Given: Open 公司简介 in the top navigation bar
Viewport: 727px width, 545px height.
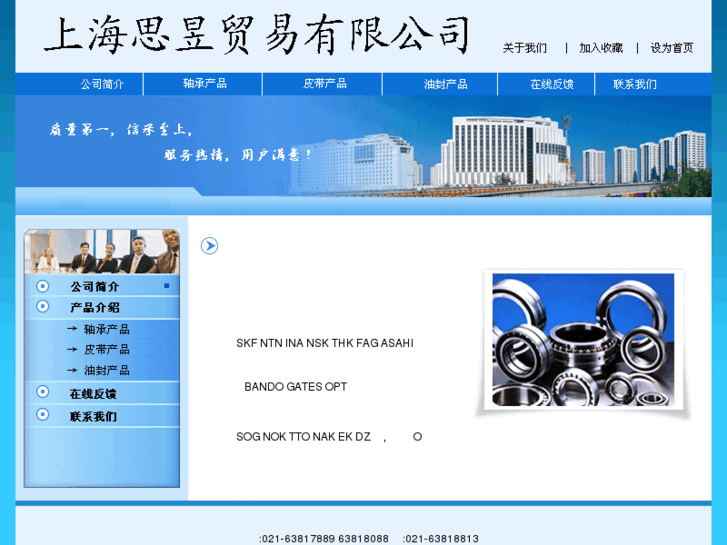Looking at the screenshot, I should (102, 84).
